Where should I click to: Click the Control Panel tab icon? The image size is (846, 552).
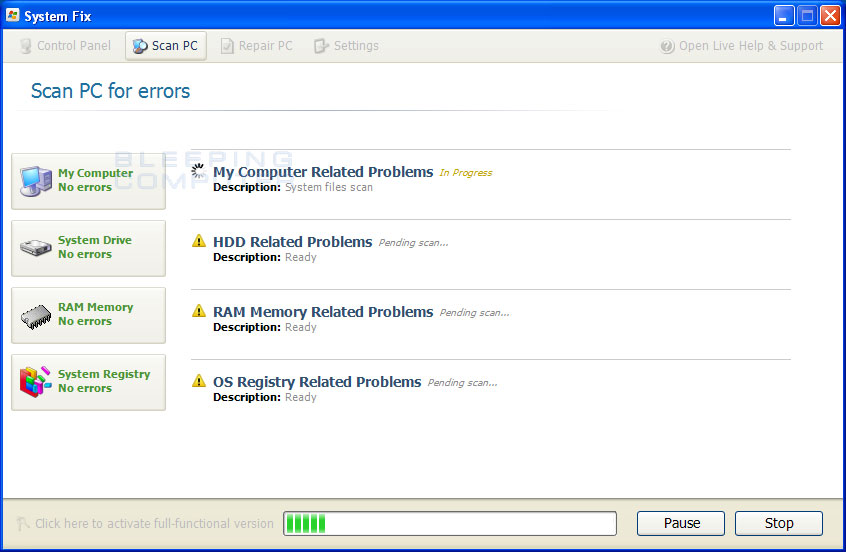(25, 46)
